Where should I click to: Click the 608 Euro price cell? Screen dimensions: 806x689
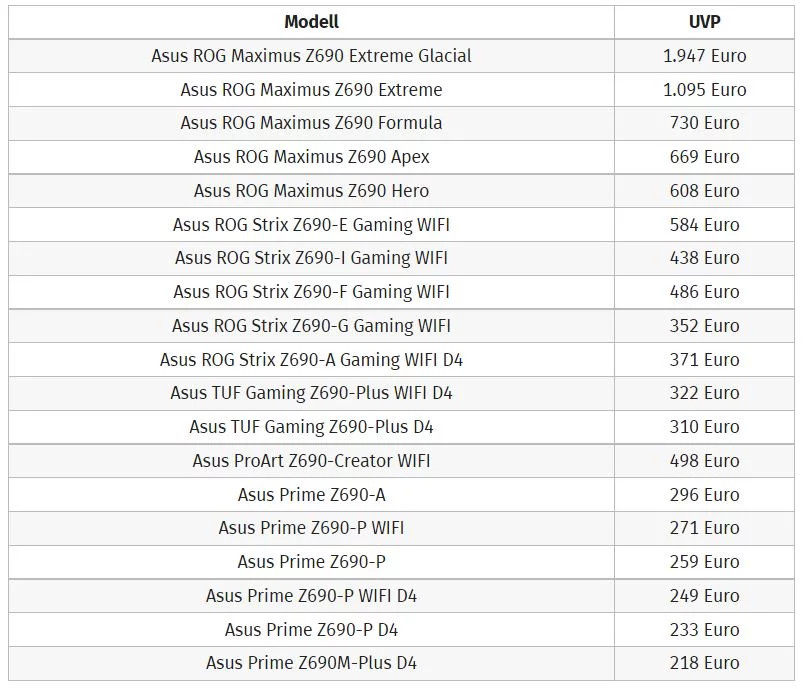(704, 191)
